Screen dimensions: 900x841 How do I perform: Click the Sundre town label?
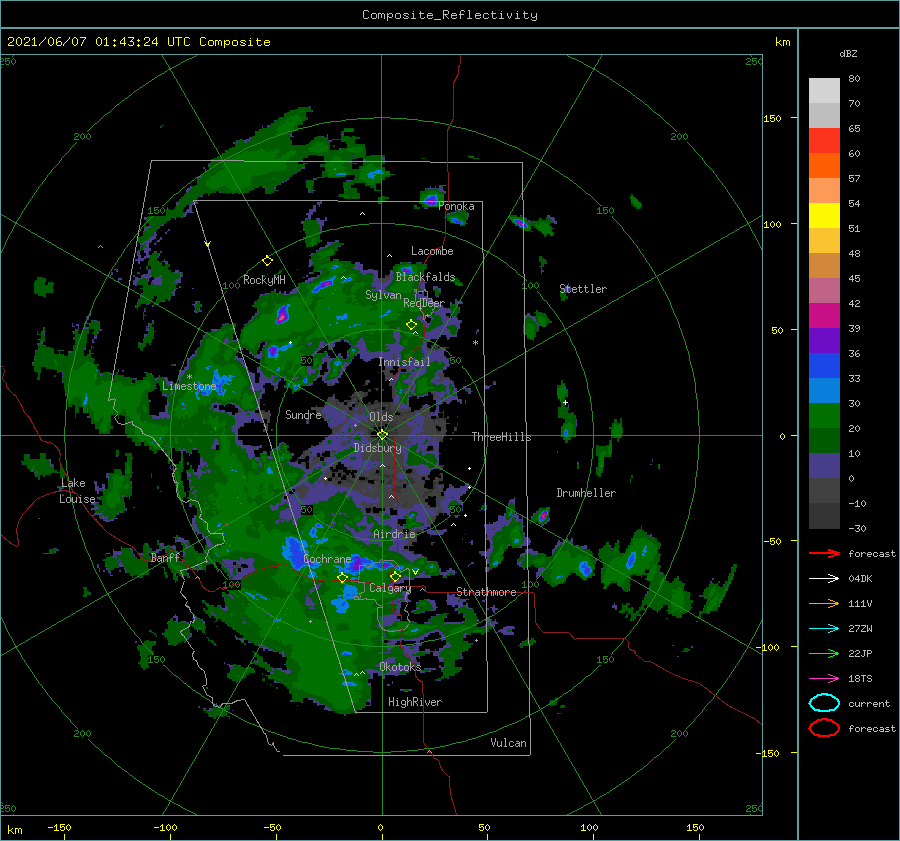[303, 414]
